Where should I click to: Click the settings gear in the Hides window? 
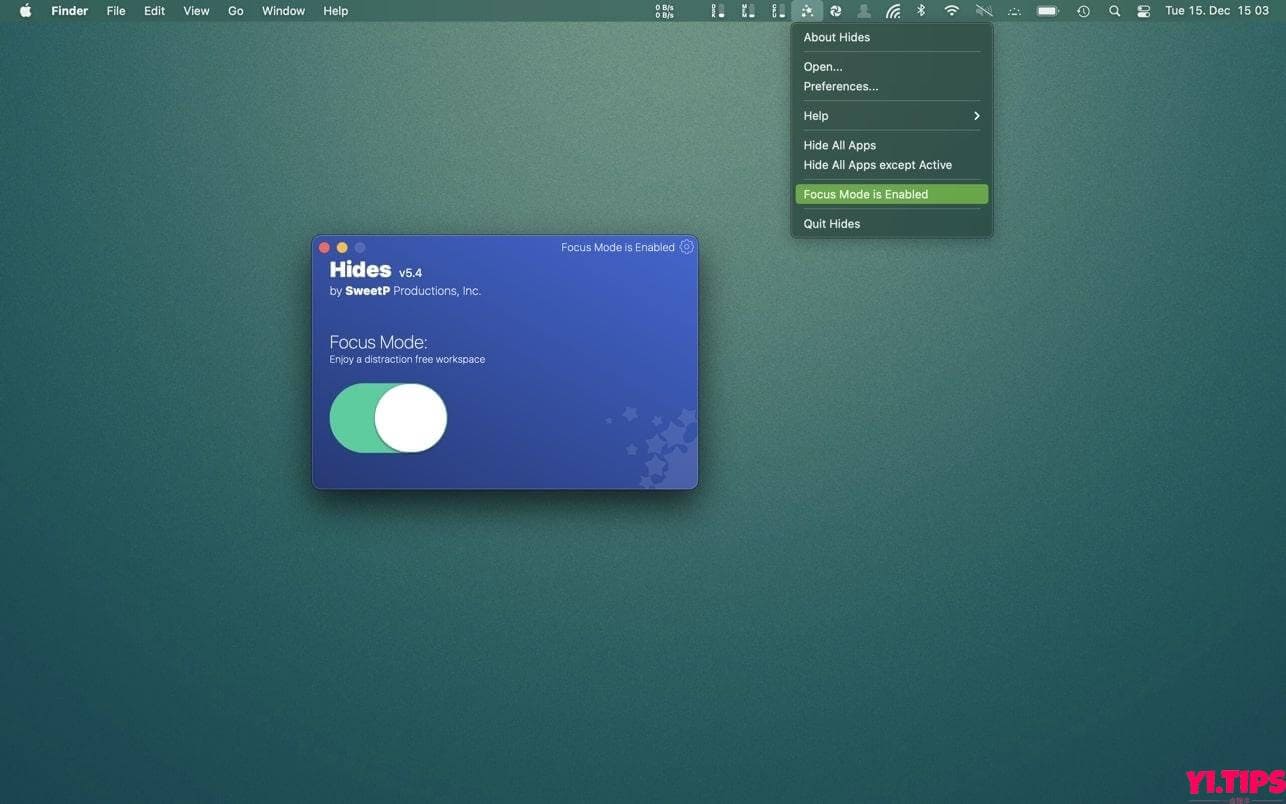point(687,247)
